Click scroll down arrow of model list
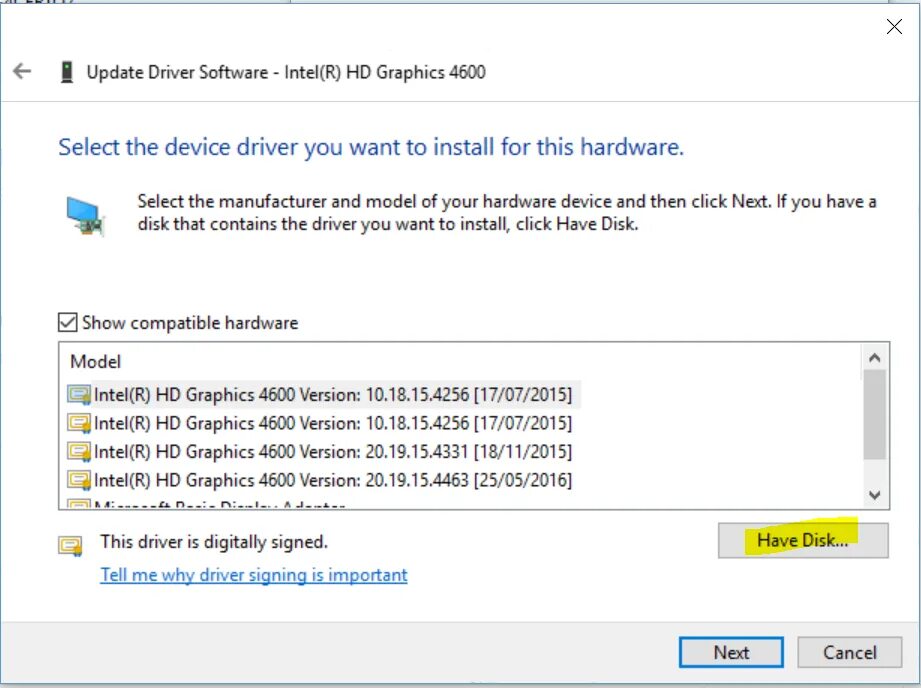This screenshot has height=688, width=921. tap(874, 495)
